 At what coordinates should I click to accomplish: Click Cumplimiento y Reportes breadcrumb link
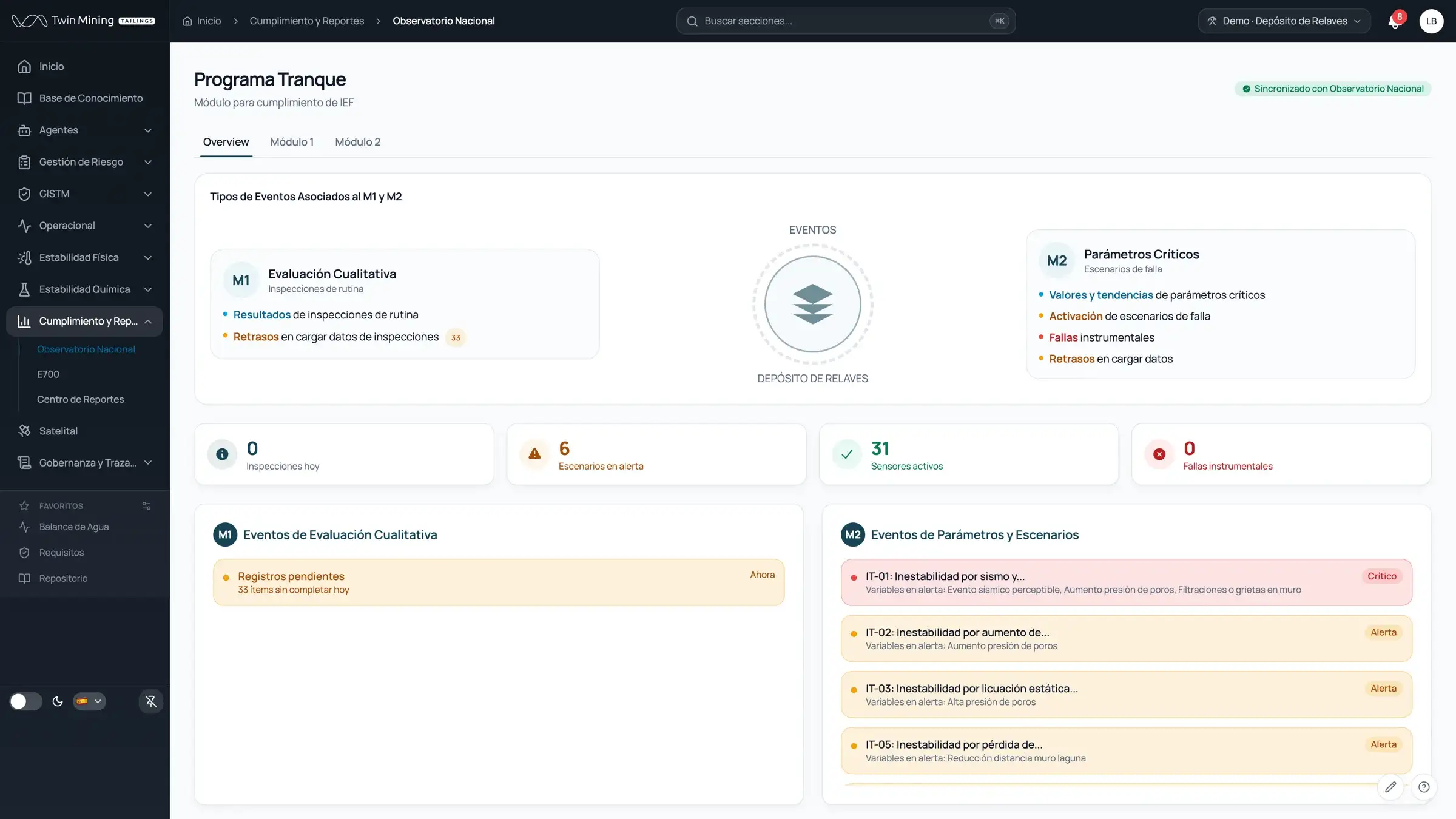click(x=307, y=21)
